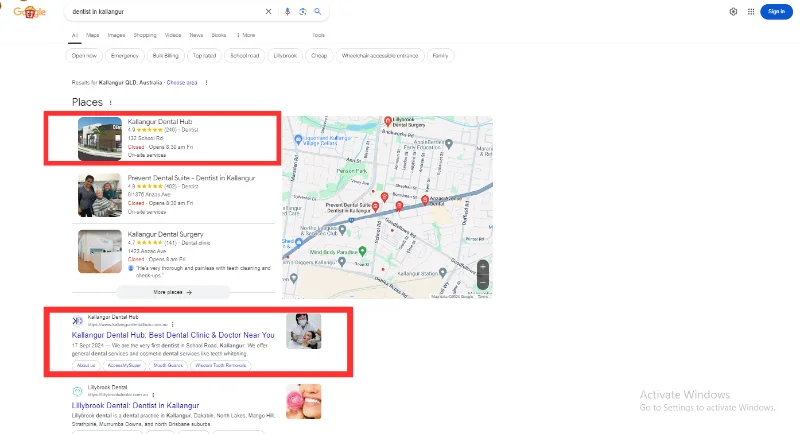Open Places section options menu
The height and width of the screenshot is (434, 800).
point(110,103)
